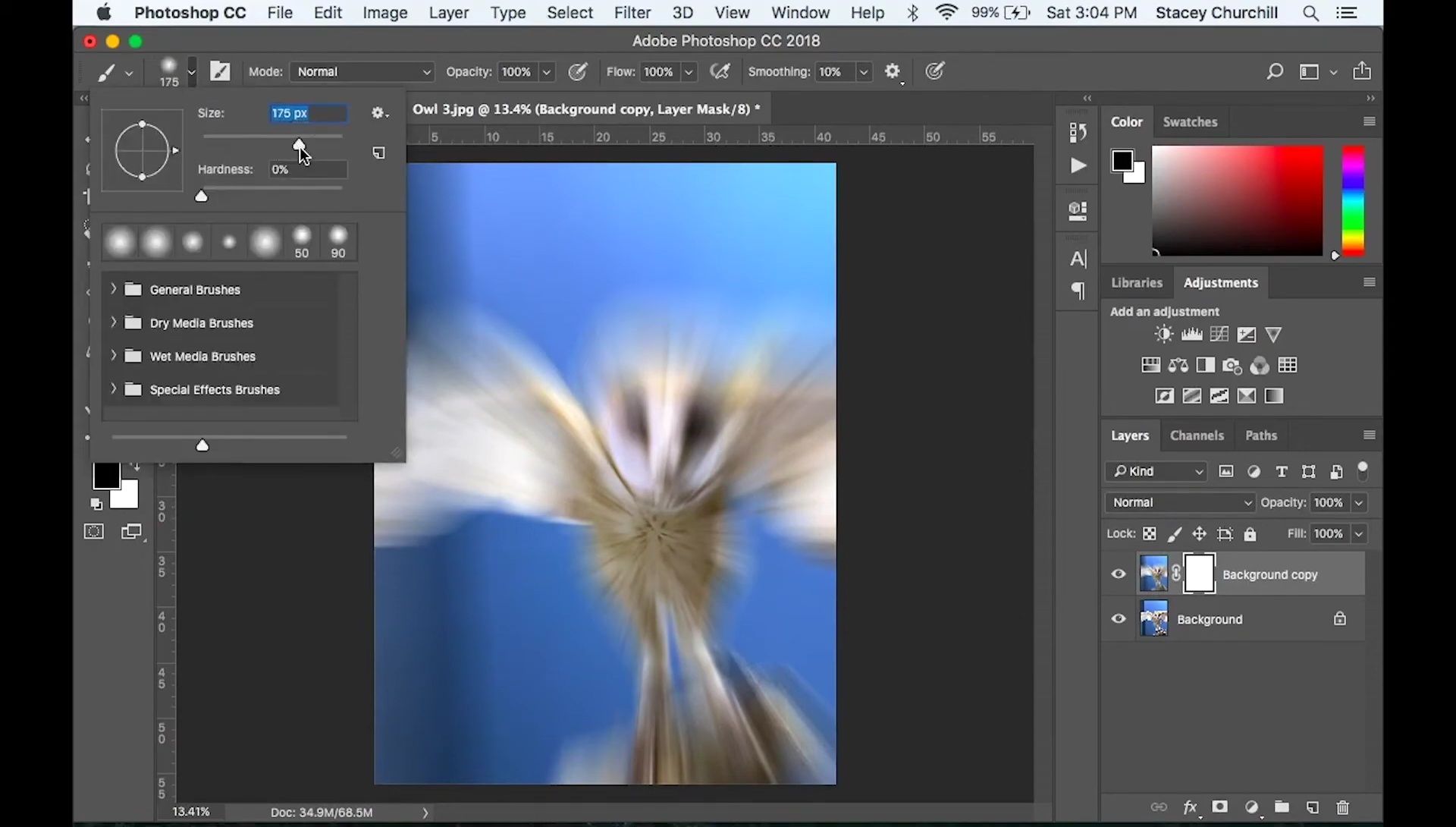Toggle pressure for size icon

pyautogui.click(x=935, y=71)
